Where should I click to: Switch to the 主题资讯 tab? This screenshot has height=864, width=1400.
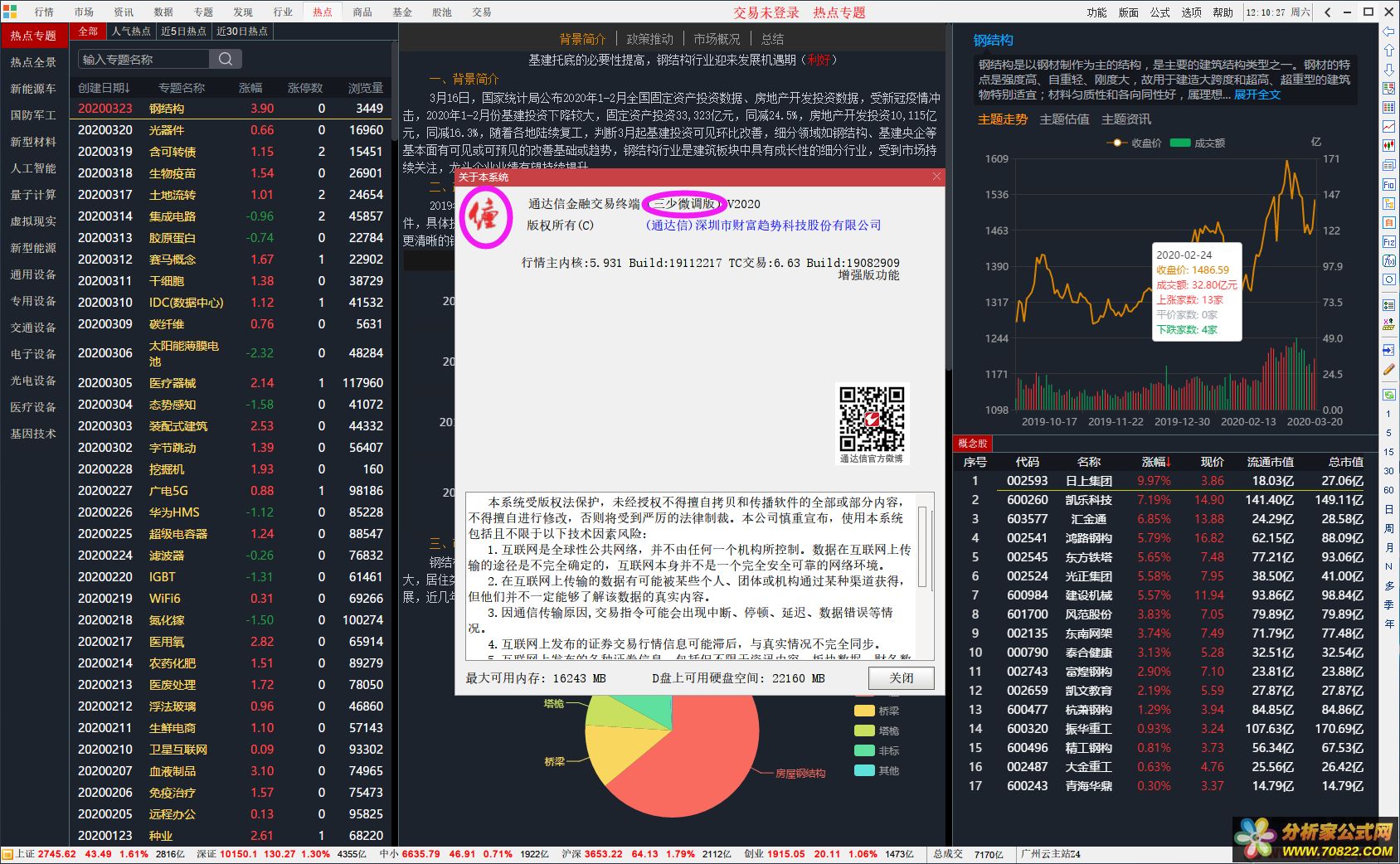(x=1125, y=119)
